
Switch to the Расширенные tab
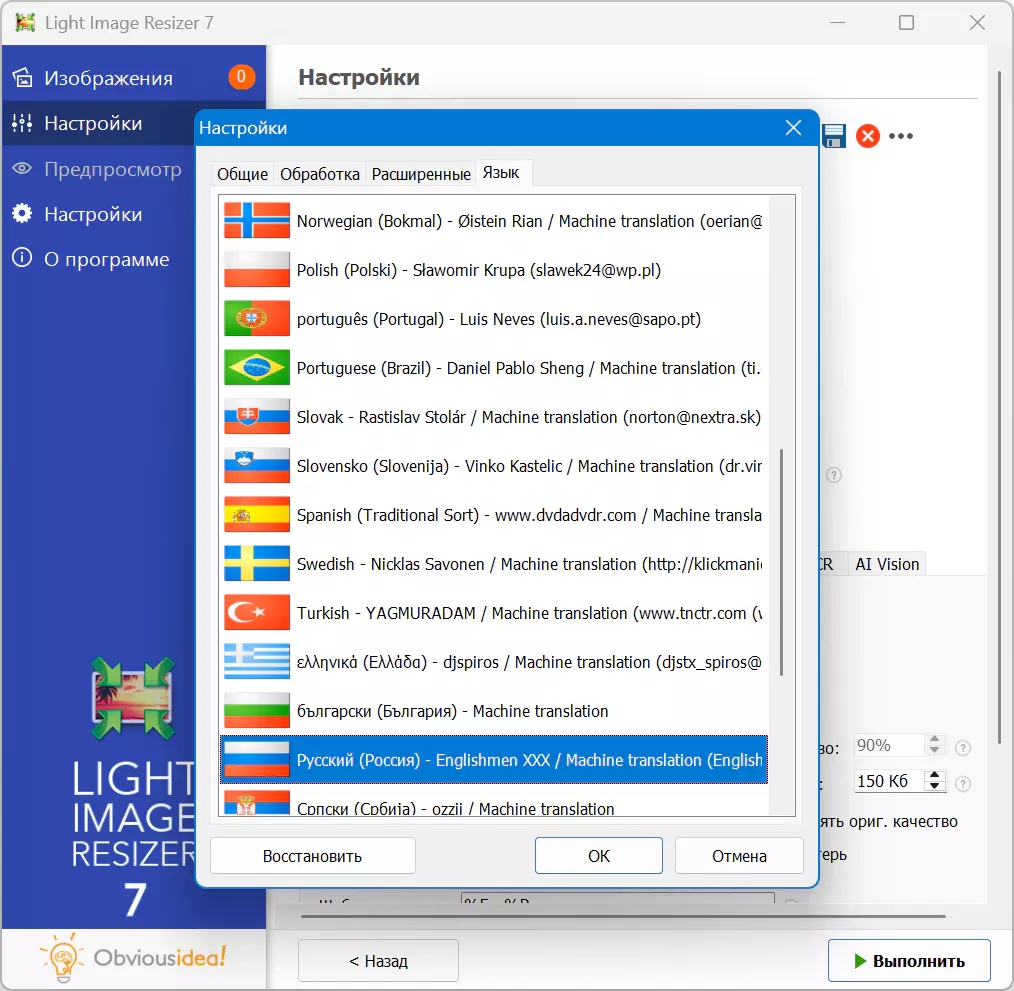[x=421, y=174]
